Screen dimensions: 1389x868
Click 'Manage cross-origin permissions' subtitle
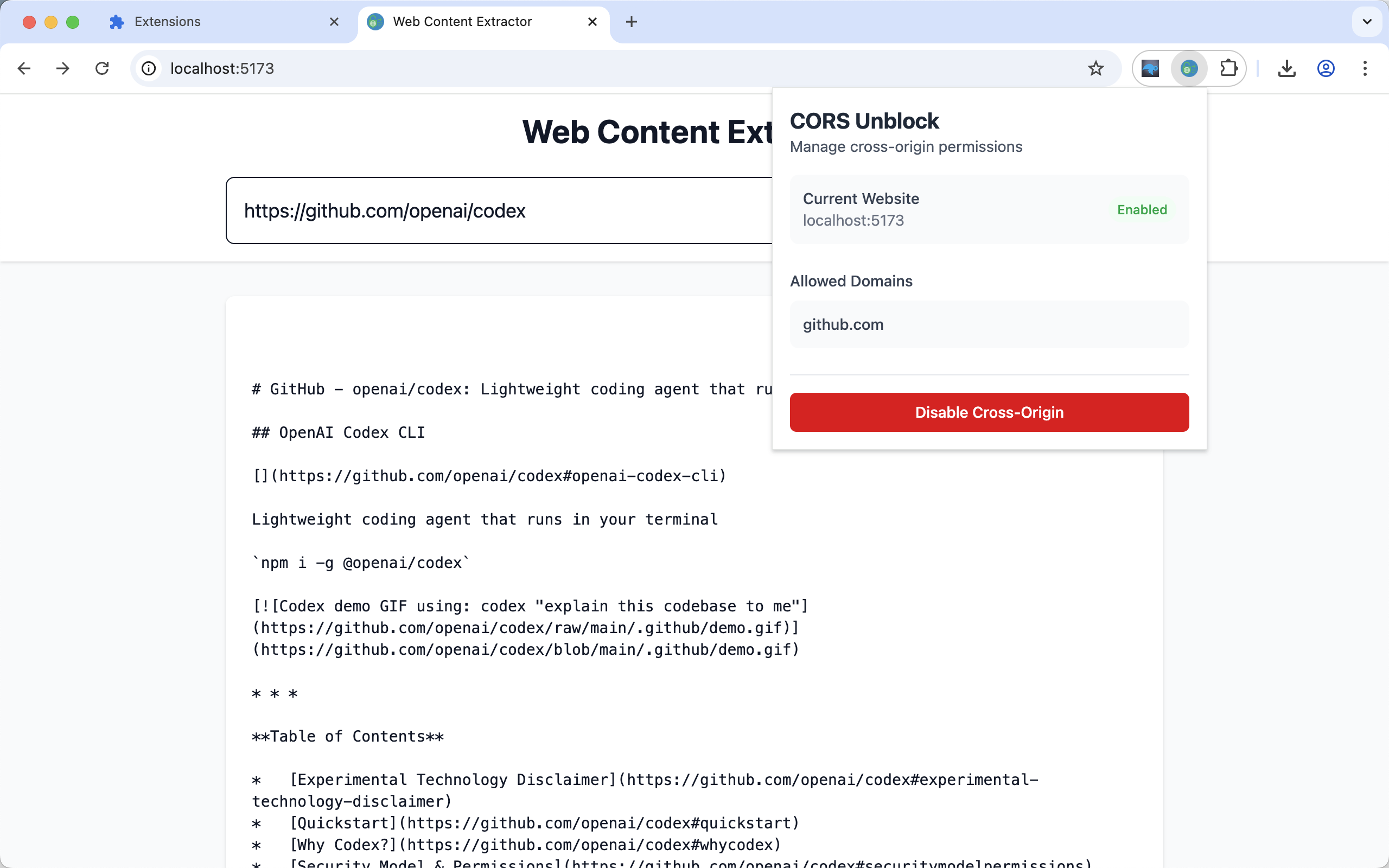point(906,147)
